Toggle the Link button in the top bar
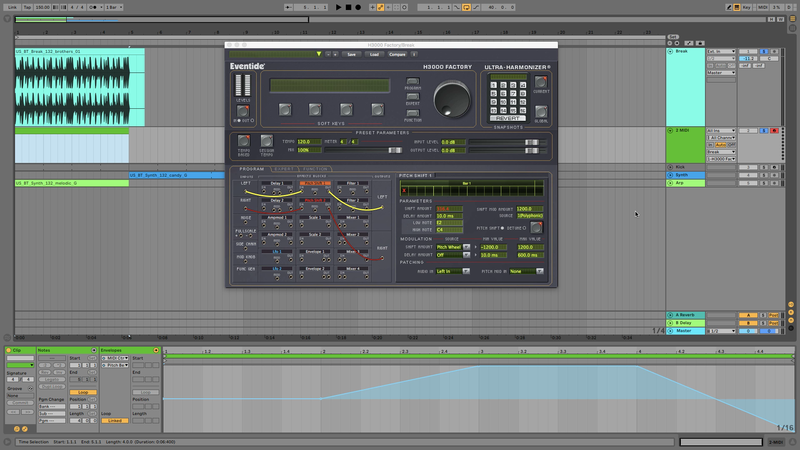This screenshot has width=800, height=450. pos(12,7)
